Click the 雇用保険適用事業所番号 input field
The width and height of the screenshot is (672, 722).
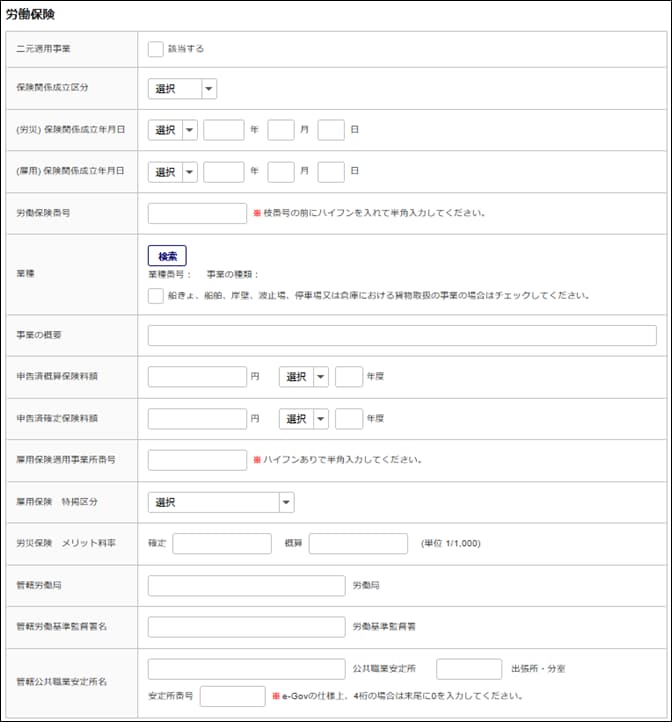pyautogui.click(x=197, y=460)
